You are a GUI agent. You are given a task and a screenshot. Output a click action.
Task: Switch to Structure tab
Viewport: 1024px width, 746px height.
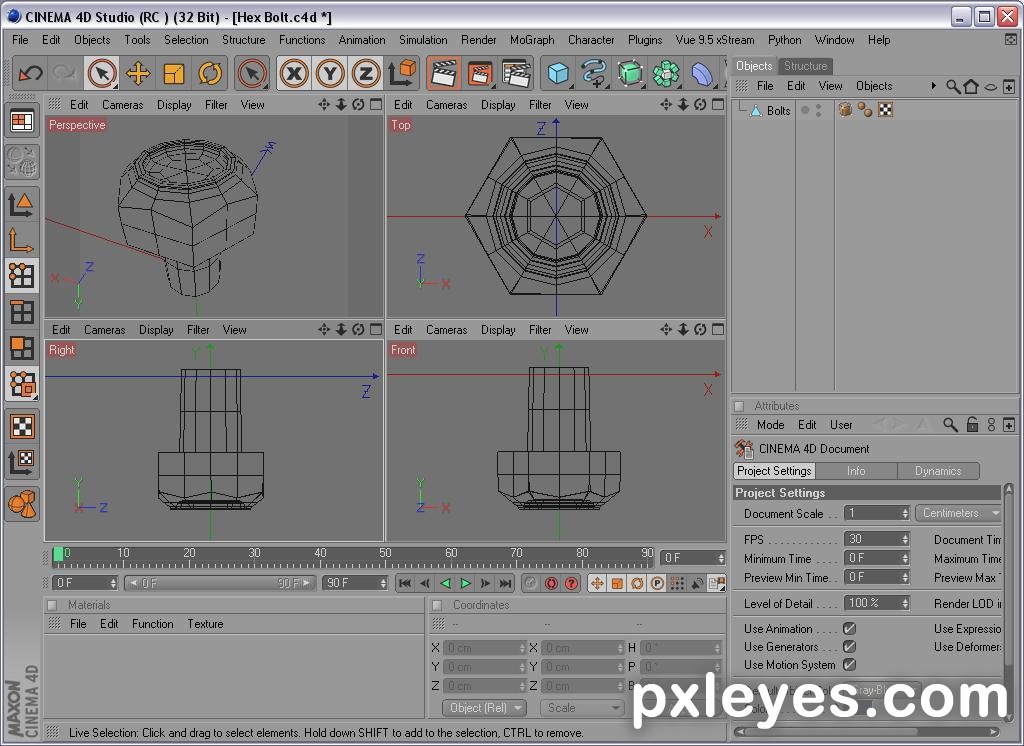(805, 66)
